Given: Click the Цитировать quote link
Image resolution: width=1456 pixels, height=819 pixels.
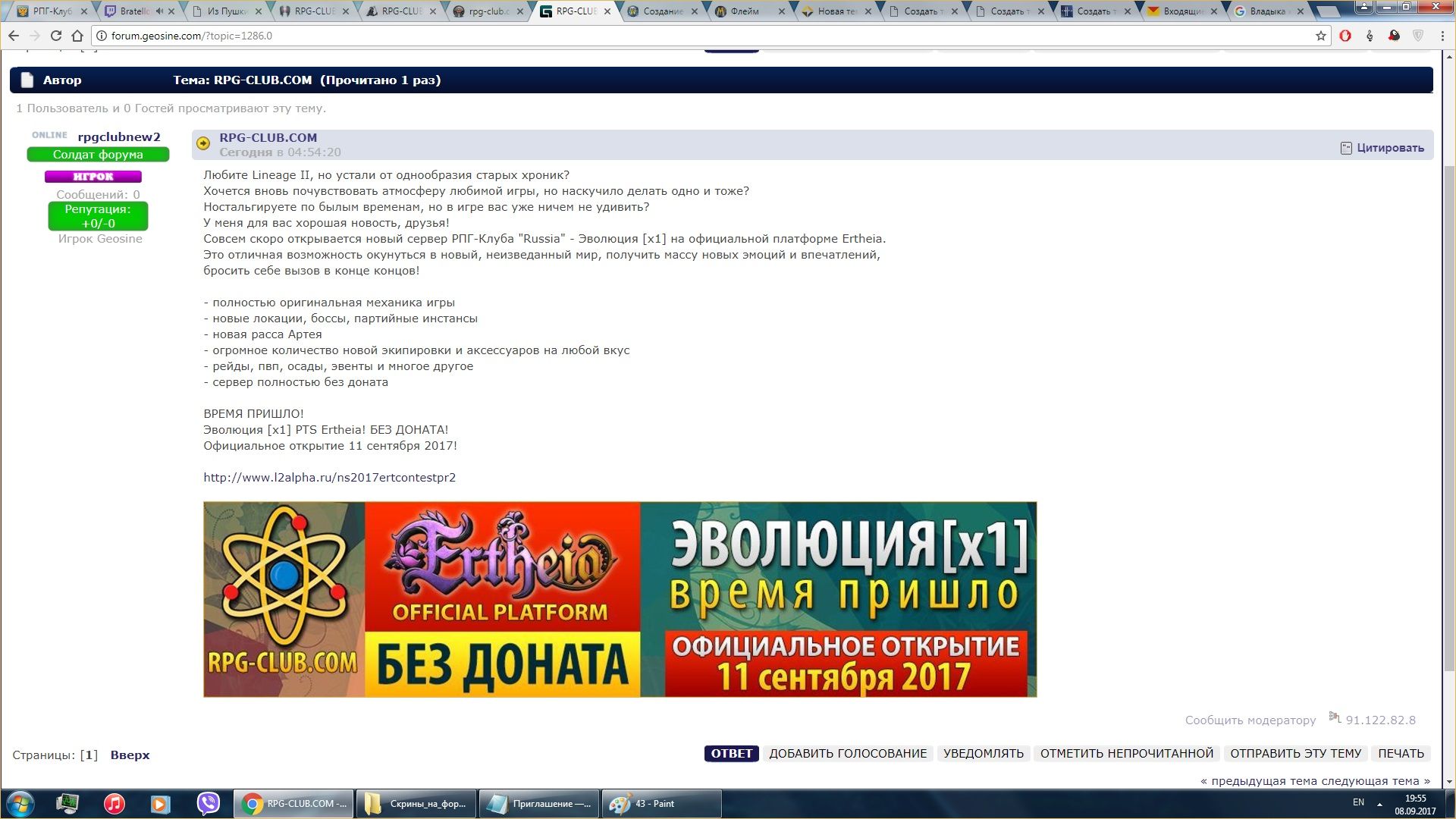Looking at the screenshot, I should 1390,148.
